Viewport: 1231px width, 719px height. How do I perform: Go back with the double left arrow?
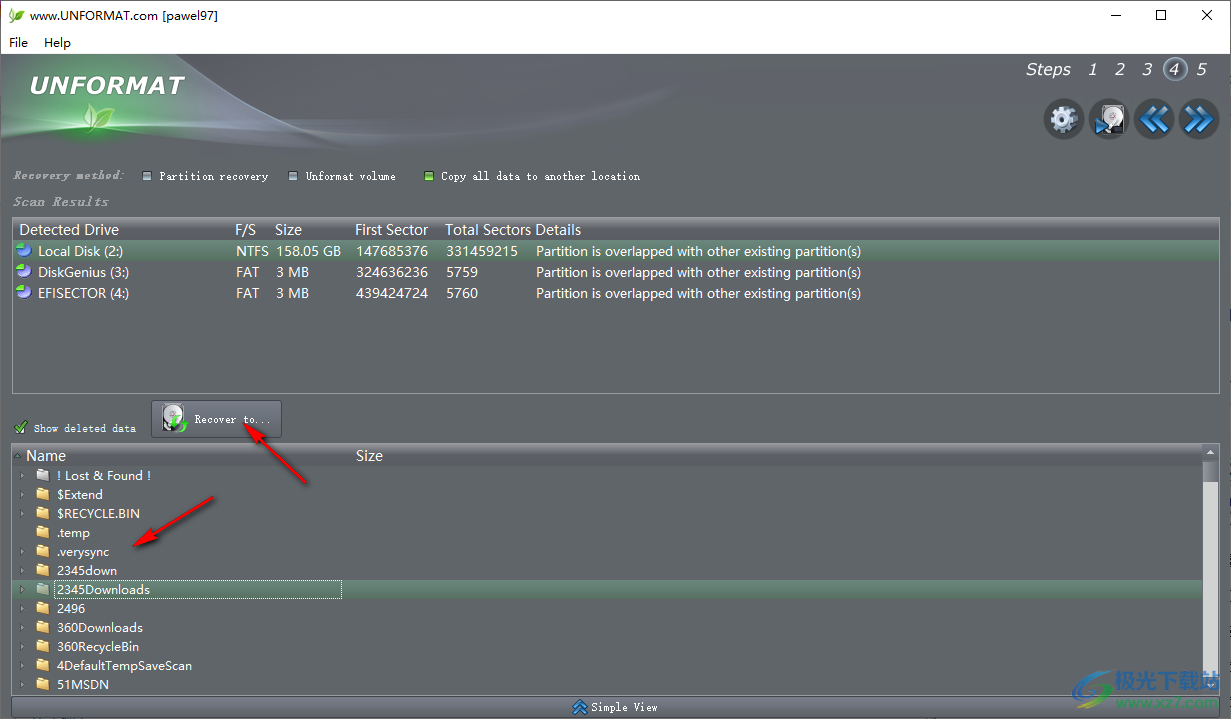point(1153,120)
